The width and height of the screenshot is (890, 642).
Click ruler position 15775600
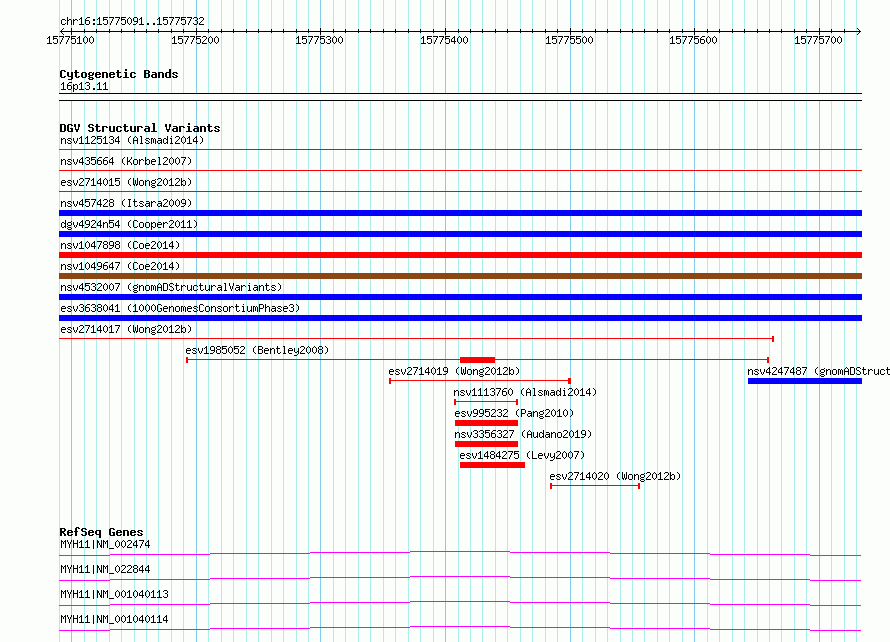pos(694,40)
